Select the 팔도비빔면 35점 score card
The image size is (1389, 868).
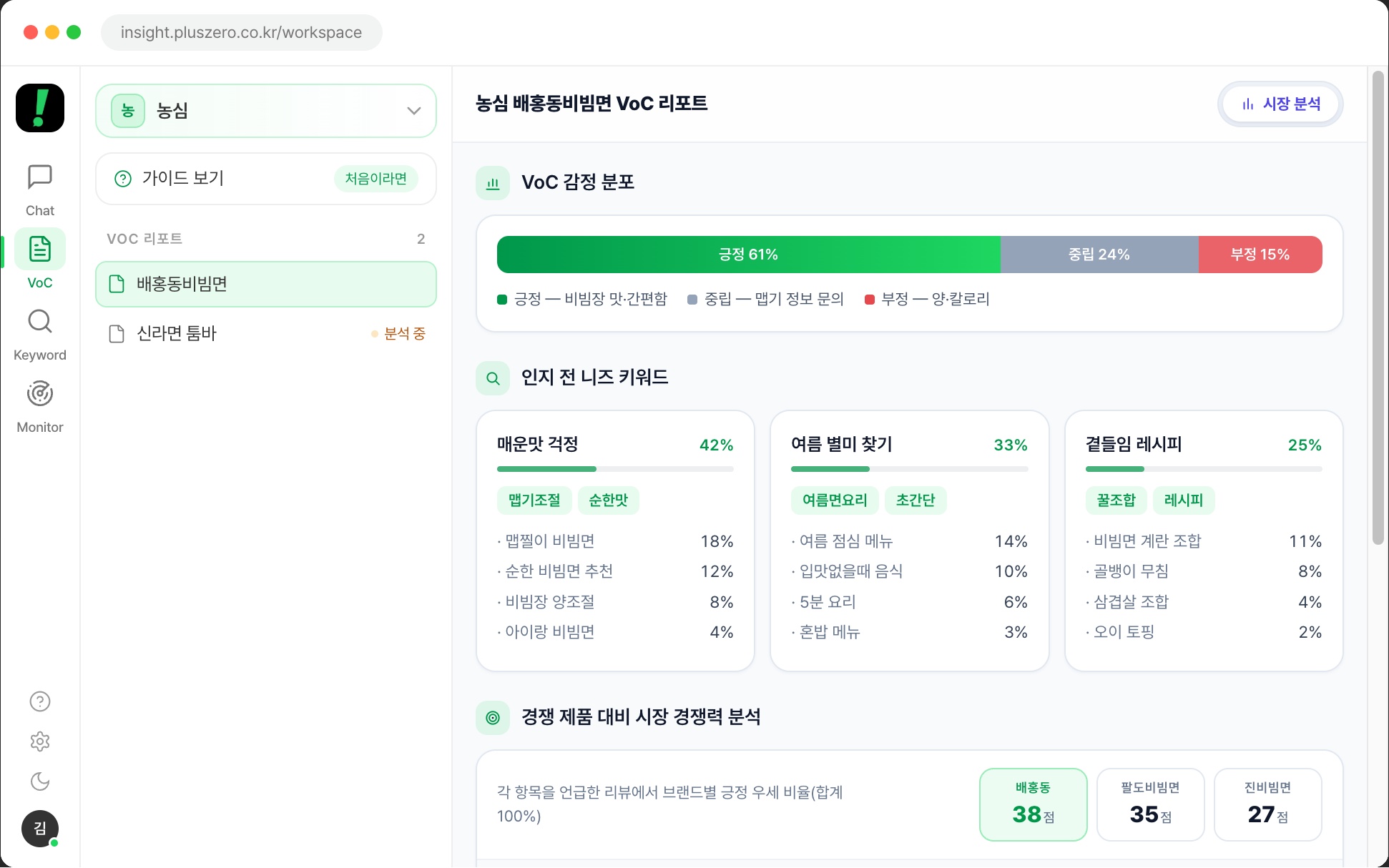click(x=1151, y=804)
